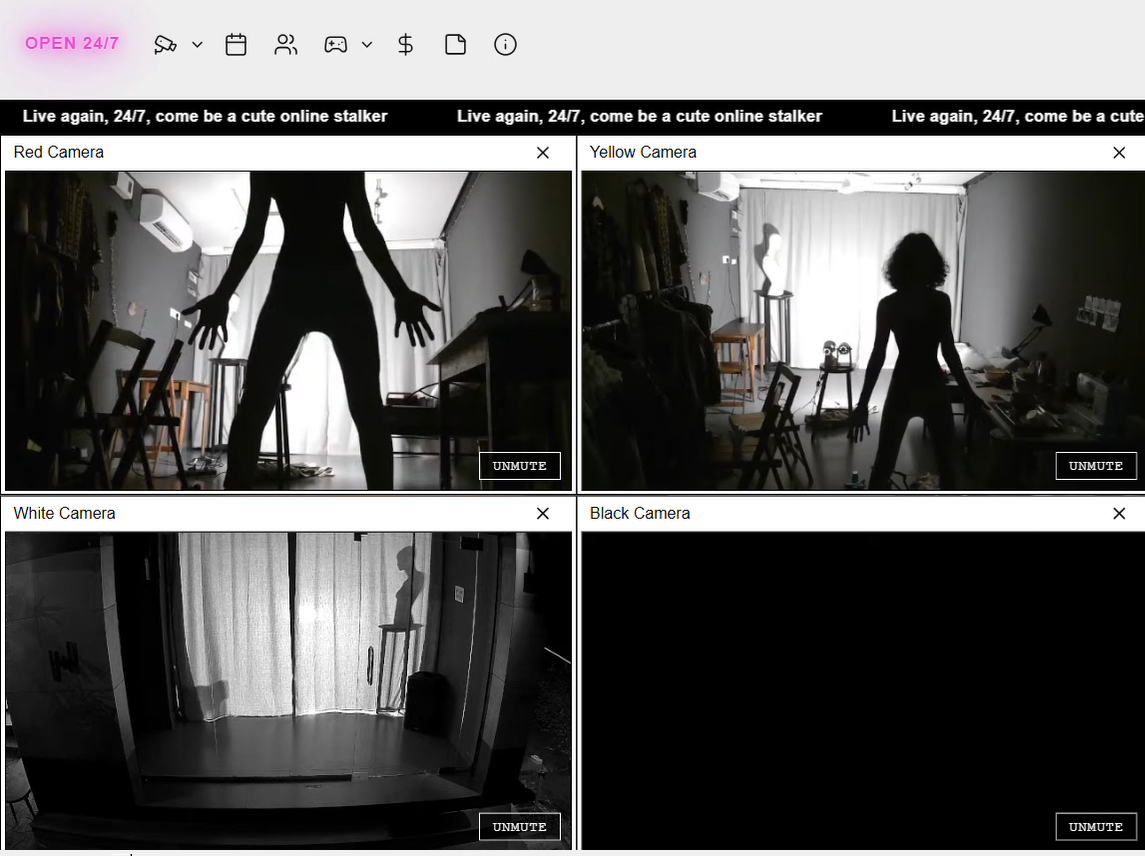Click the OPEN 24/7 logo
The image size is (1145, 856).
pos(72,43)
